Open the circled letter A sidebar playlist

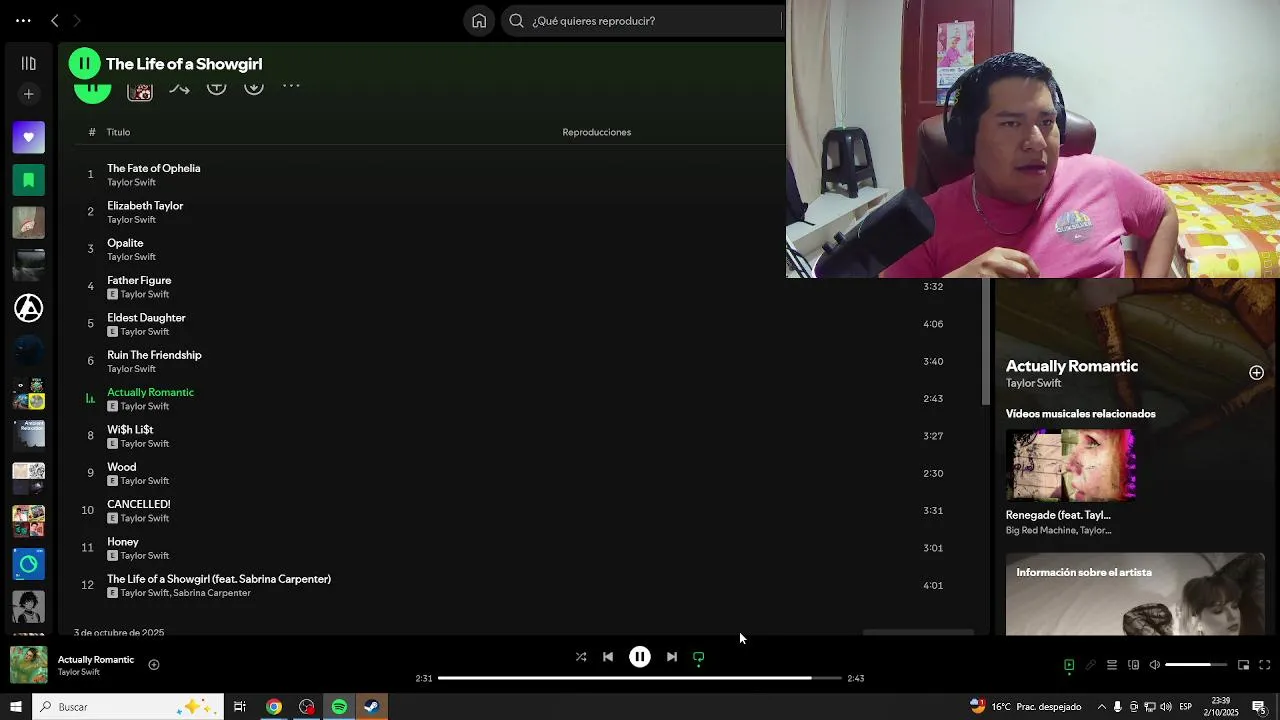click(28, 308)
